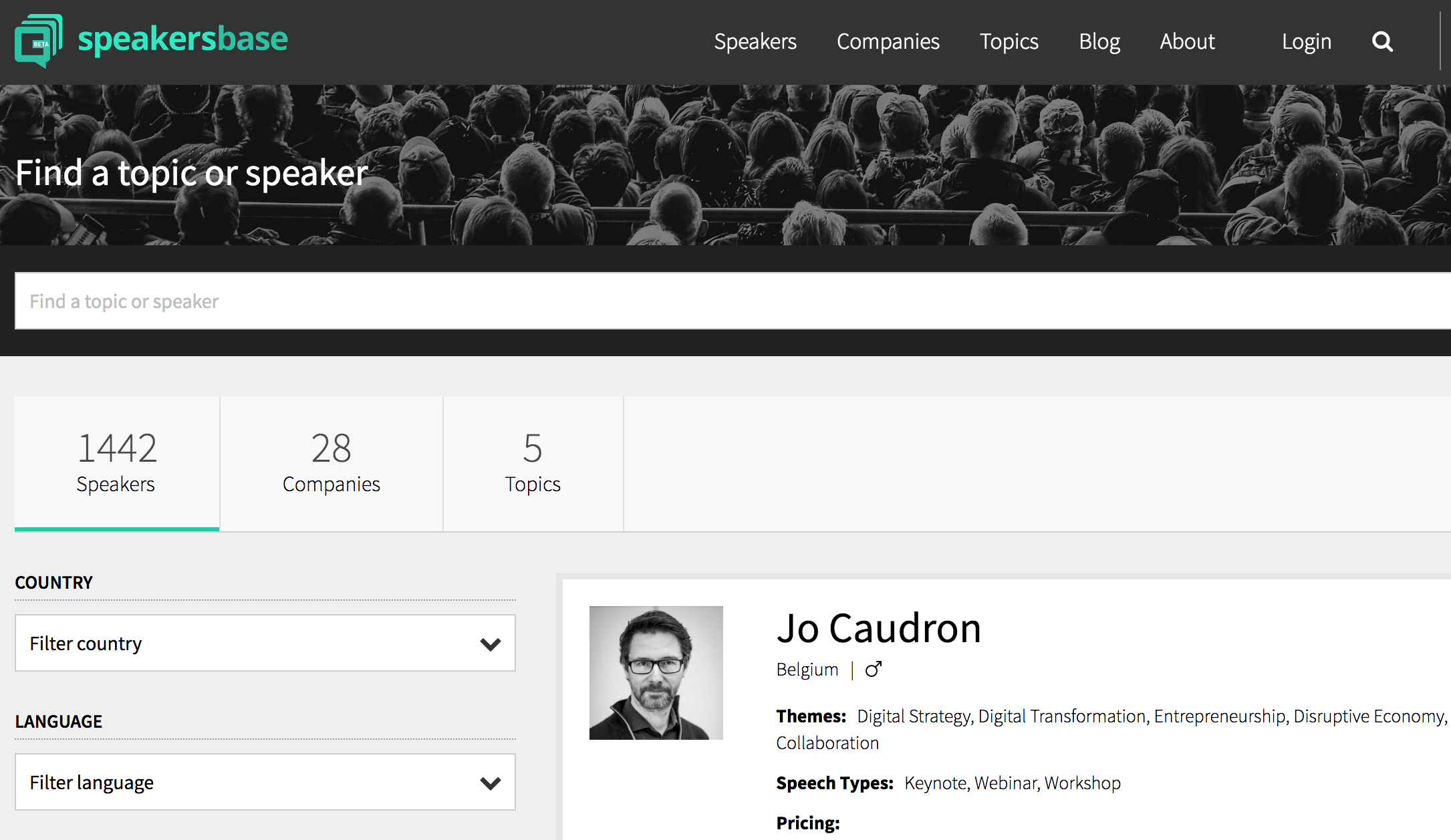Switch to the 5 Topics tab

click(533, 462)
